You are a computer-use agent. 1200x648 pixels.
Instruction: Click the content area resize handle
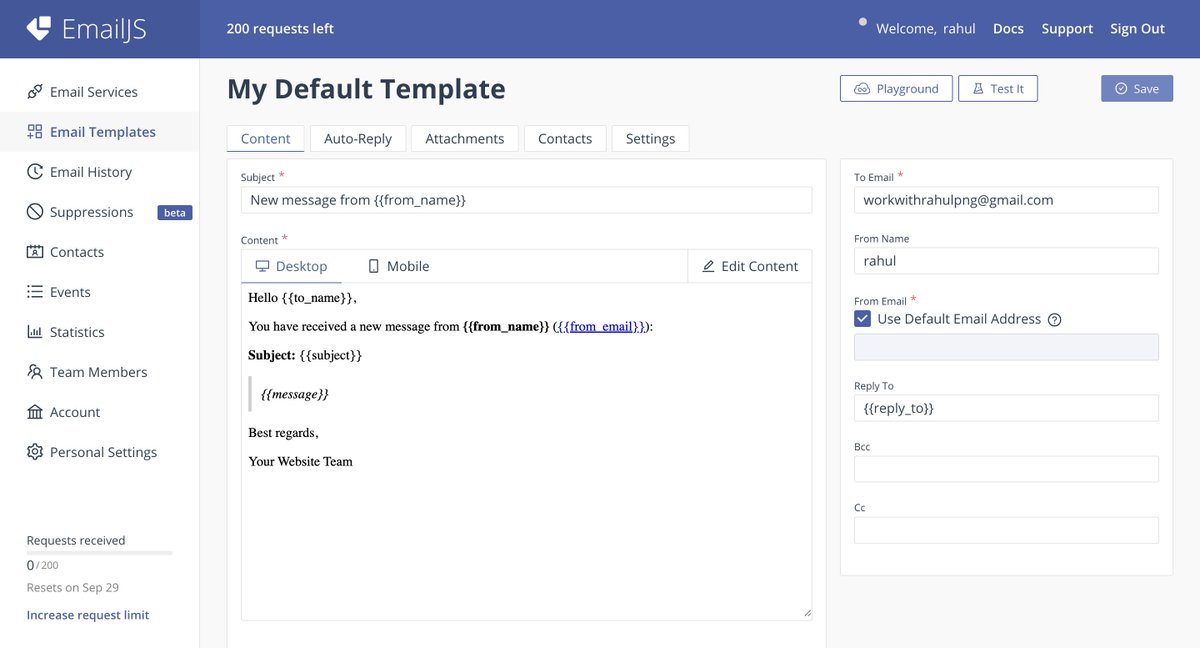pos(806,613)
